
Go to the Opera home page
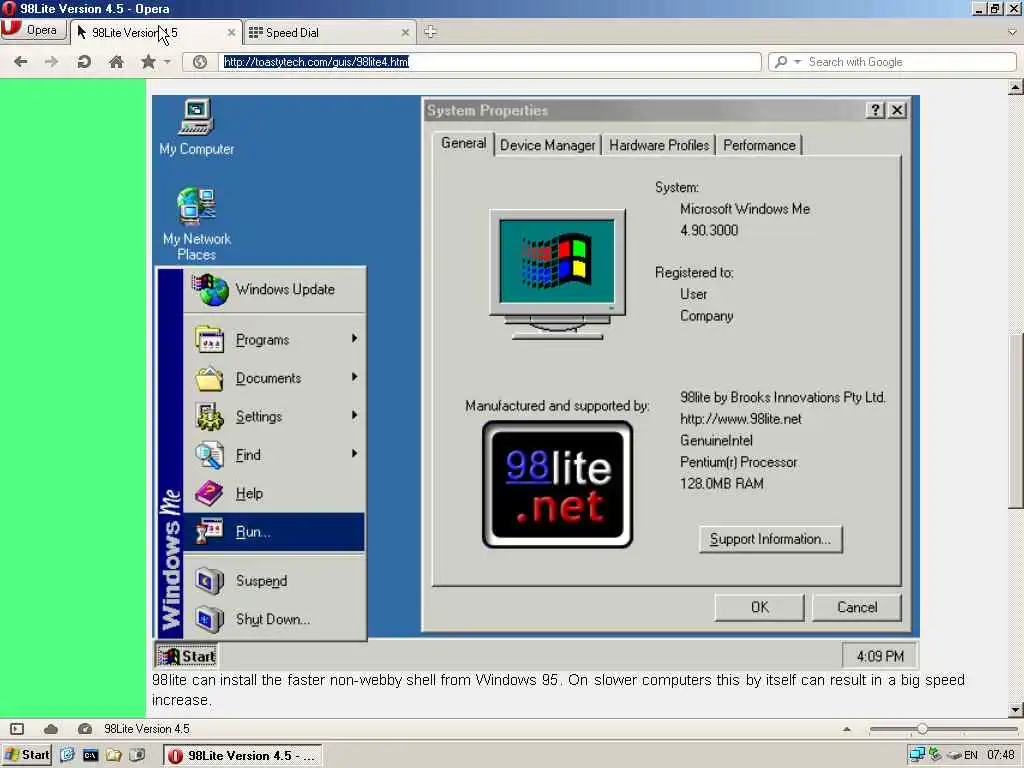coord(116,62)
